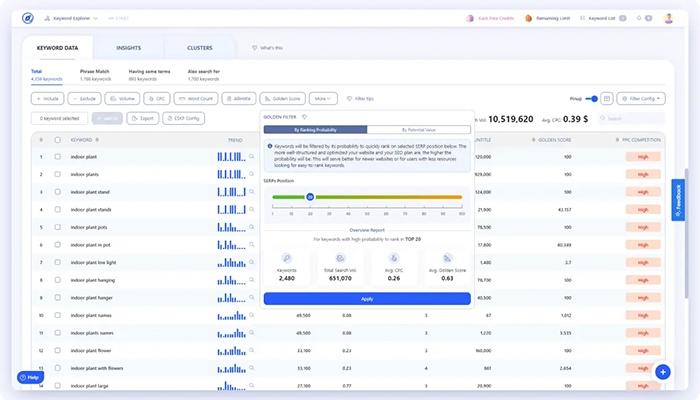Sort by the PPC Competition column header
Image resolution: width=700 pixels, height=400 pixels.
click(638, 140)
